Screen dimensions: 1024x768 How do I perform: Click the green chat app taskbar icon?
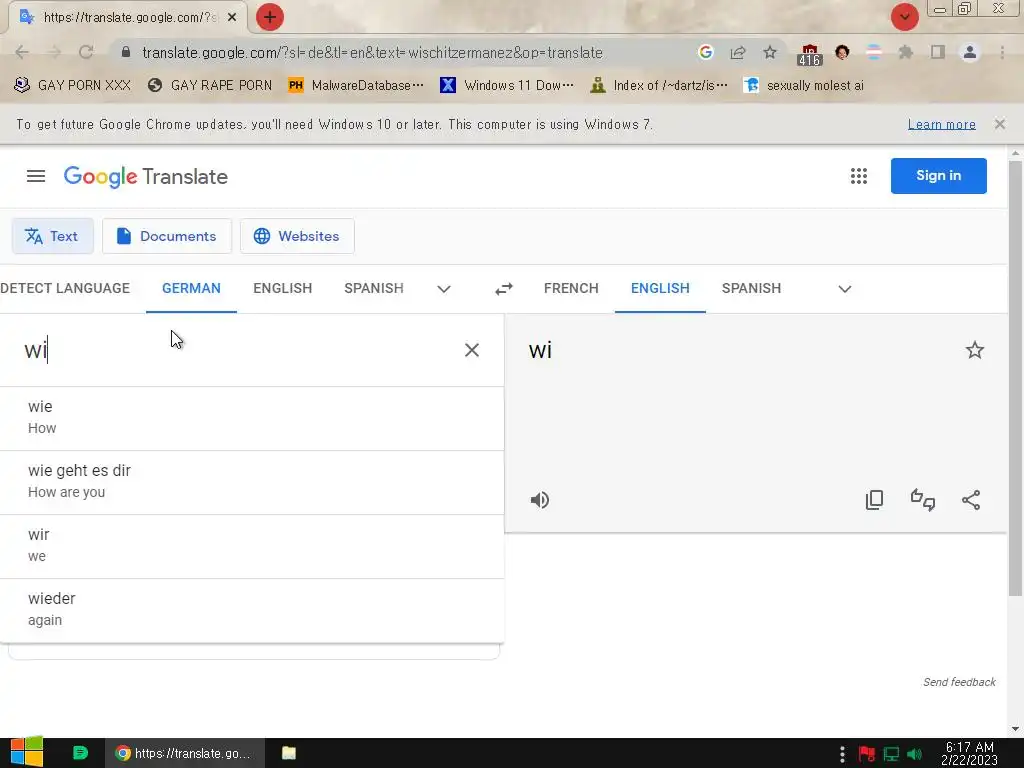tap(80, 753)
